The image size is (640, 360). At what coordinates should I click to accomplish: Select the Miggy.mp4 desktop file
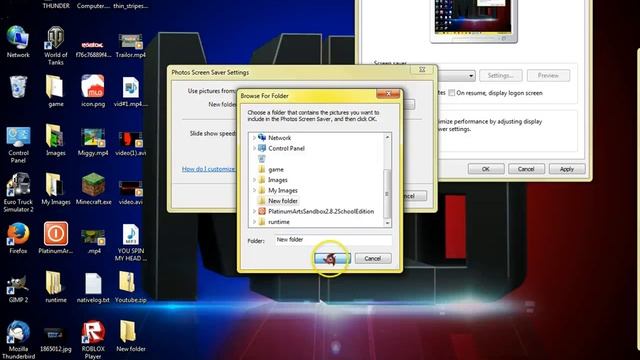[x=93, y=141]
